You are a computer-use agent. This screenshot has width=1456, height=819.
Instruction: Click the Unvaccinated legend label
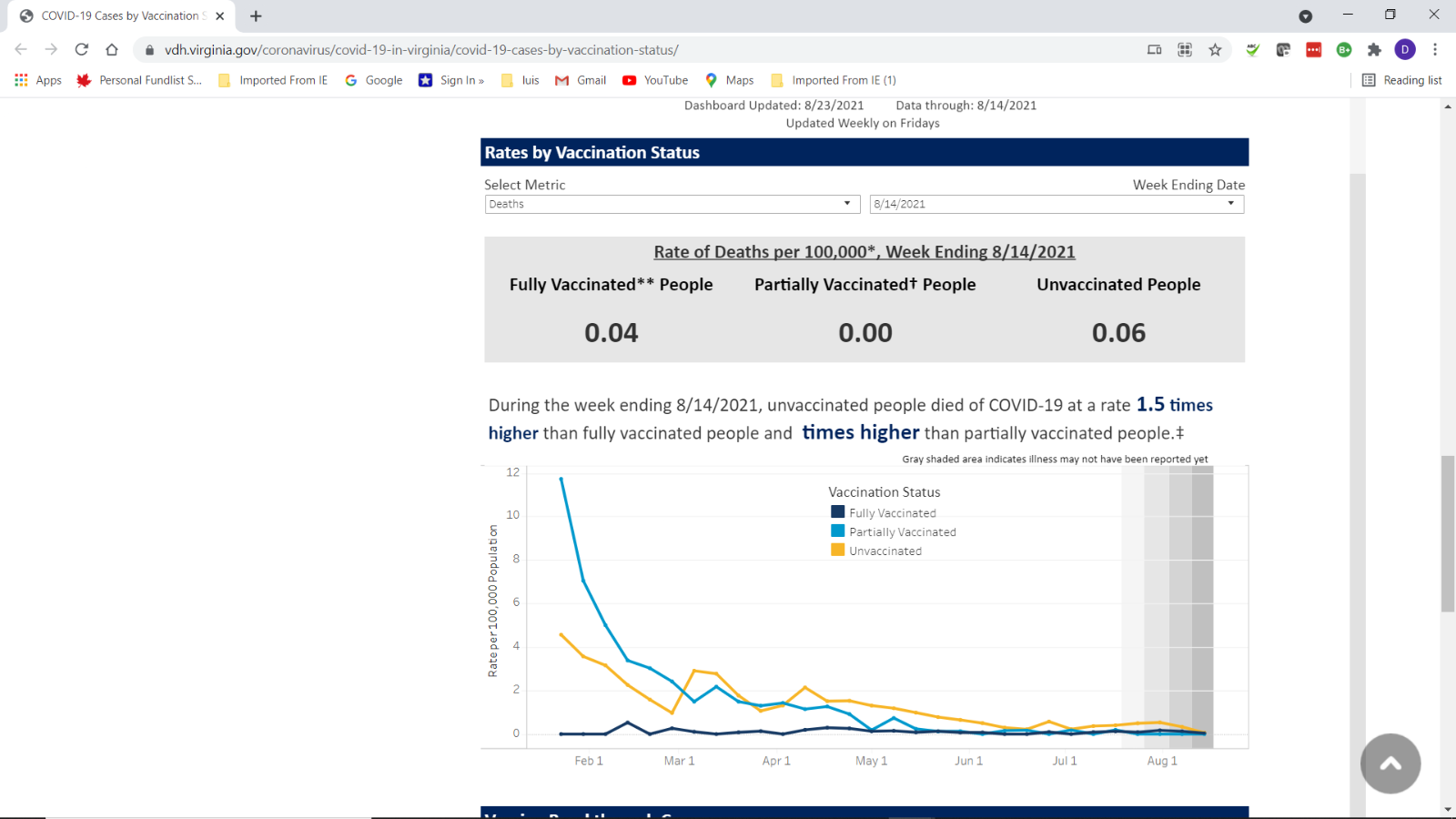click(885, 551)
